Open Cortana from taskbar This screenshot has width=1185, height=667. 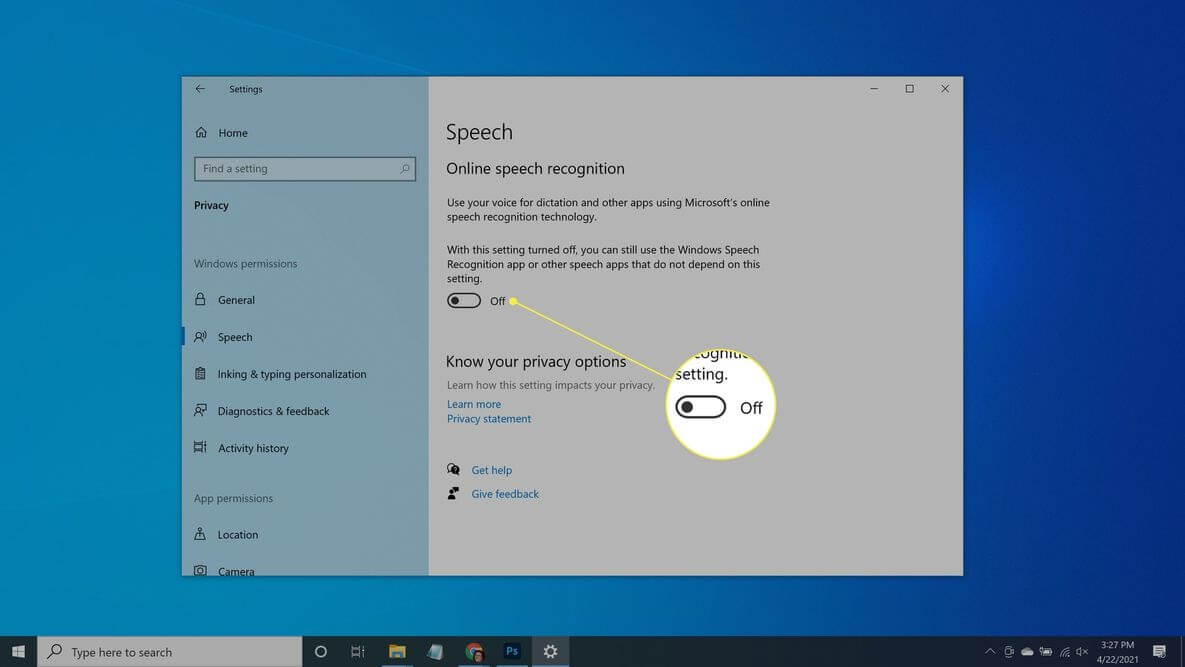coord(320,651)
